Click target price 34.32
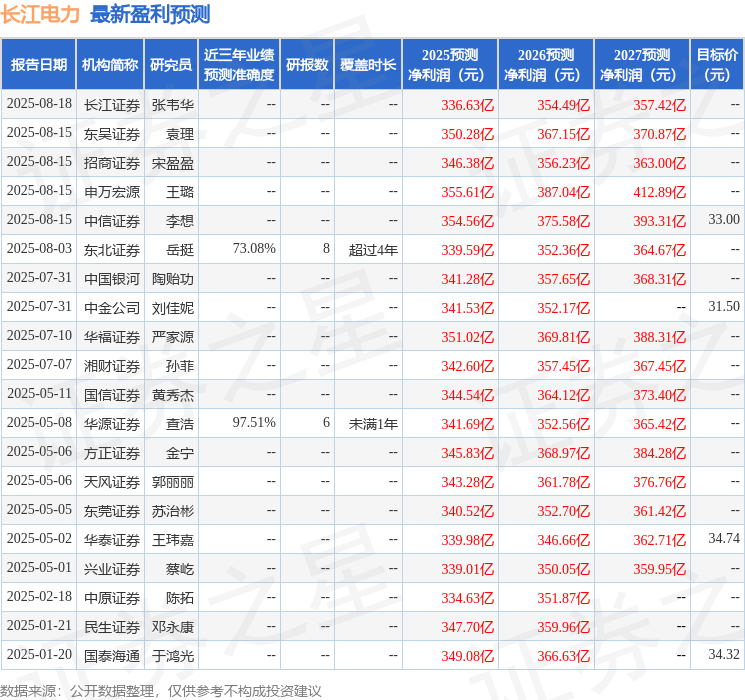This screenshot has height=700, width=745. point(724,654)
